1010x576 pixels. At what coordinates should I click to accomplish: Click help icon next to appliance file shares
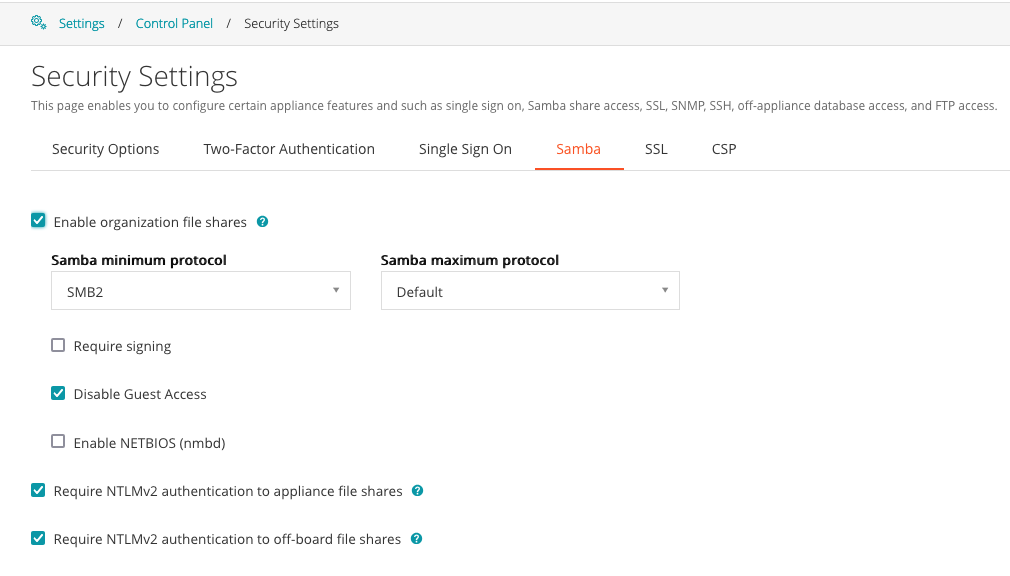tap(418, 491)
